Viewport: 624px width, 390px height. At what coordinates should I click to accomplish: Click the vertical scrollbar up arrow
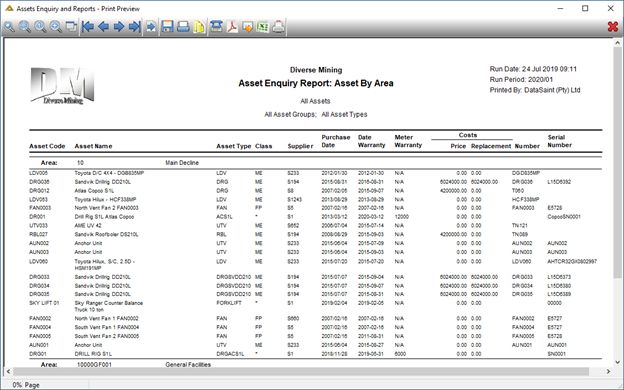[618, 43]
